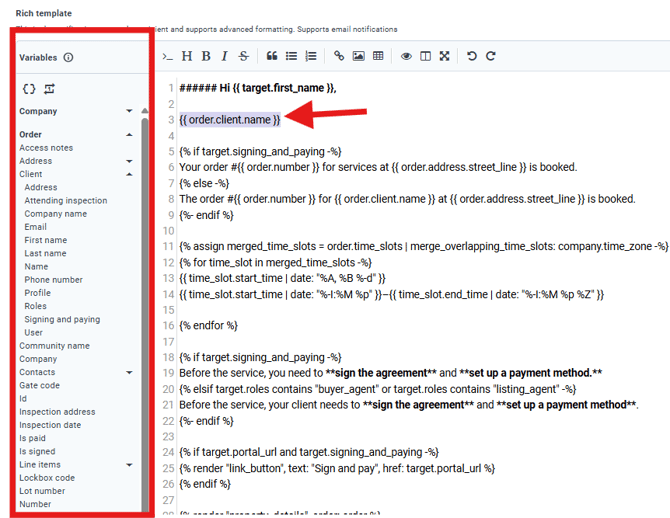Image resolution: width=670 pixels, height=518 pixels.
Task: Expand the Contacts variable dropdown
Action: pos(129,372)
